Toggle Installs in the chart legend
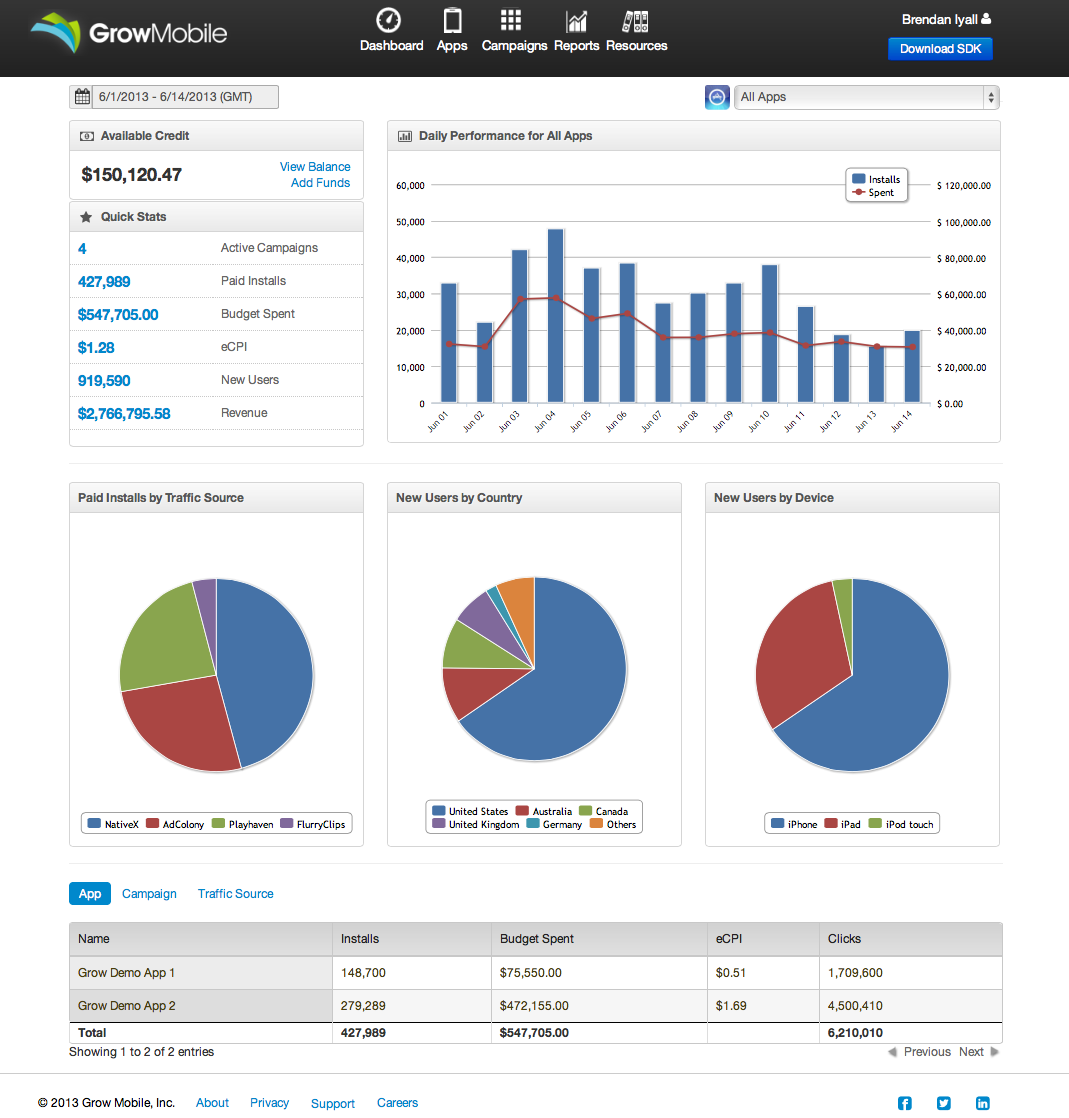This screenshot has height=1118, width=1069. pos(877,178)
